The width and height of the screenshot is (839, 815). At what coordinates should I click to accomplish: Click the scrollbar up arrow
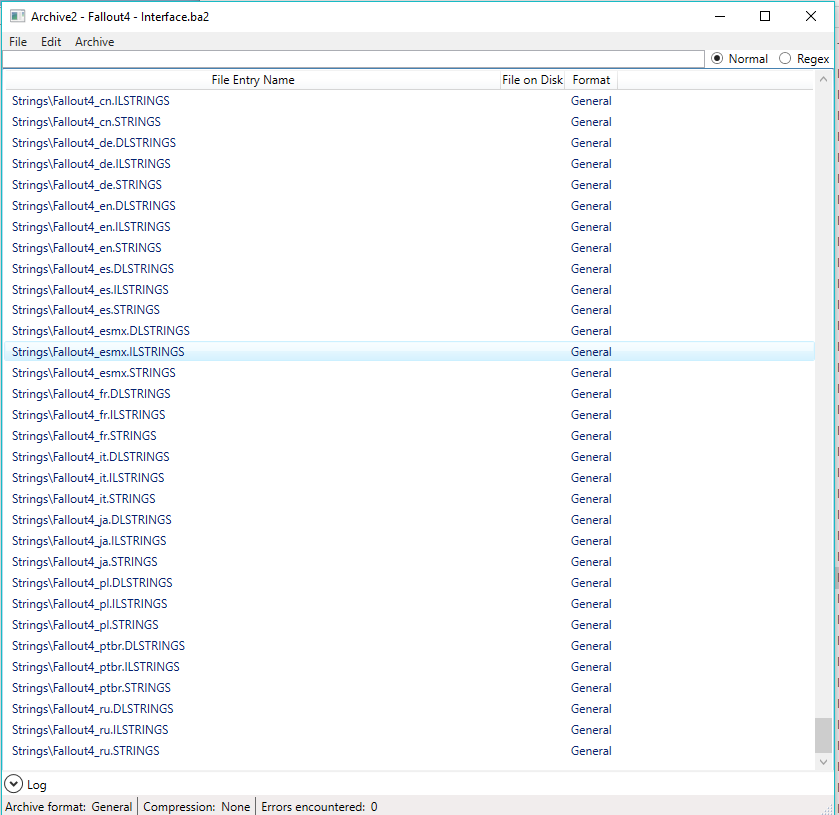823,79
